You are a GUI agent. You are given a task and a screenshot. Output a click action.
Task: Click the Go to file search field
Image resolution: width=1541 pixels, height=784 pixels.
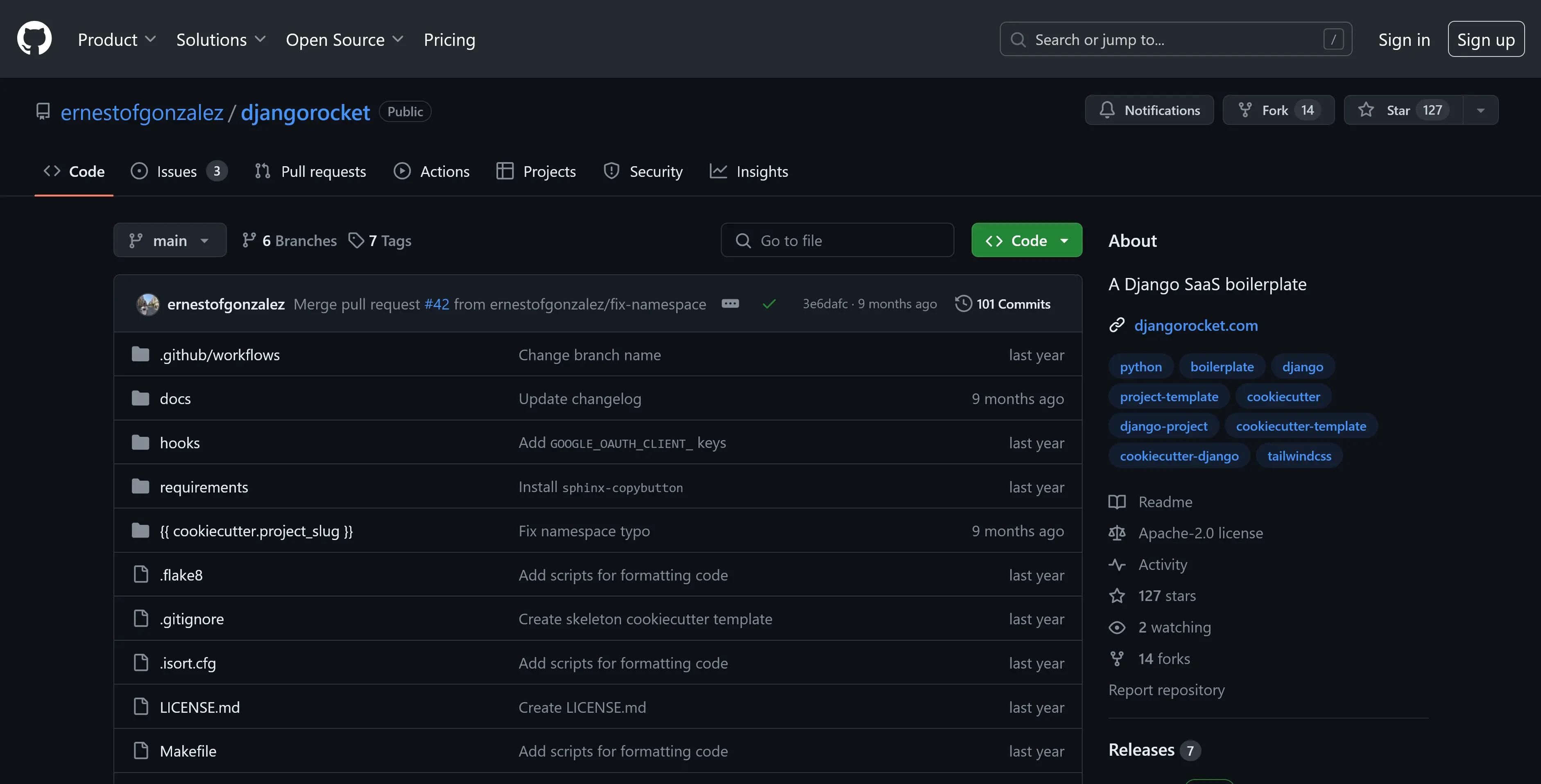pos(837,240)
